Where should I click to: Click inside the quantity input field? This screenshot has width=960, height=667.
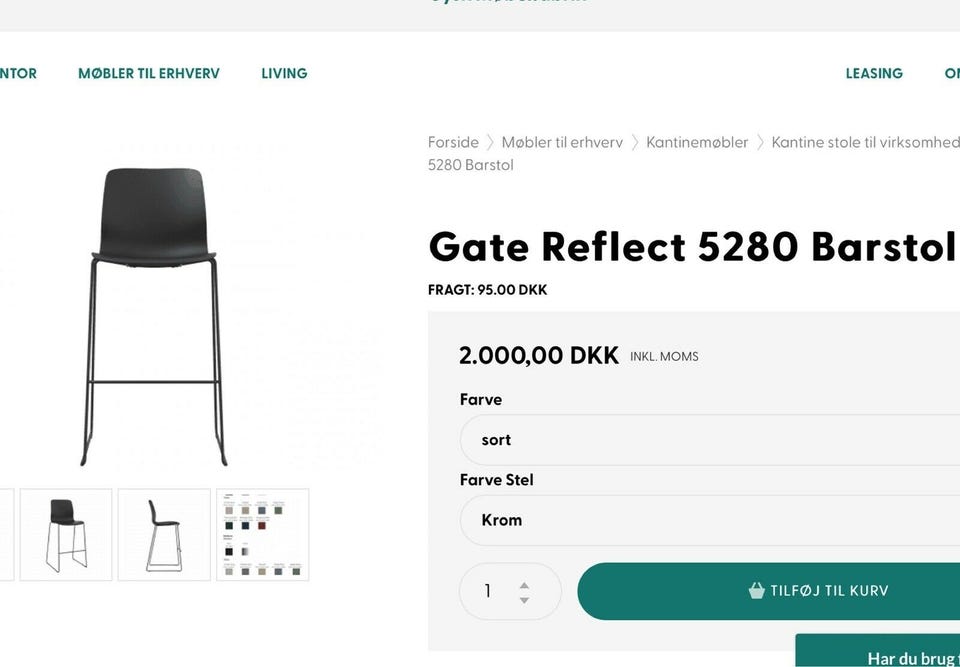click(490, 591)
